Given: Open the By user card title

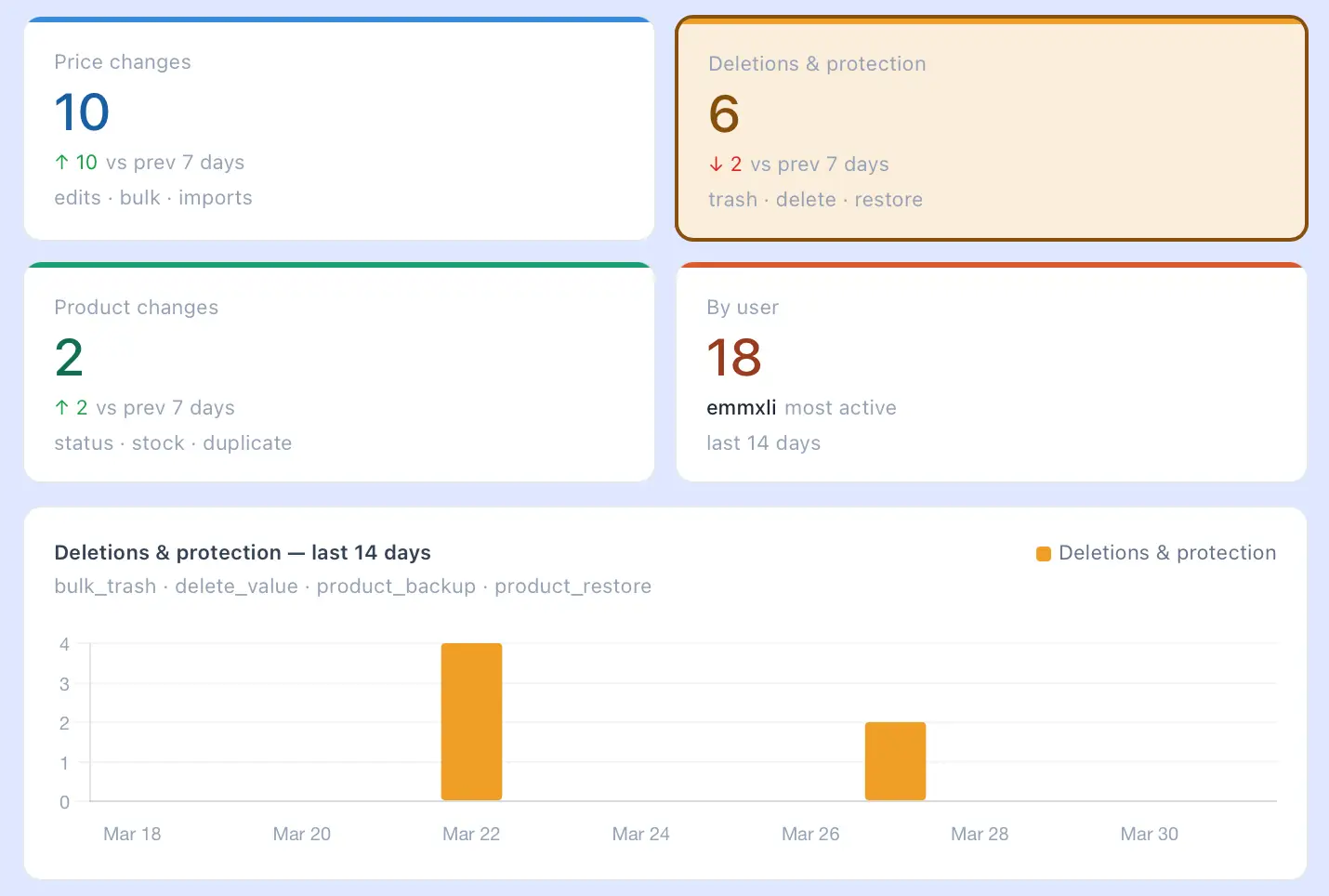Looking at the screenshot, I should (x=743, y=308).
